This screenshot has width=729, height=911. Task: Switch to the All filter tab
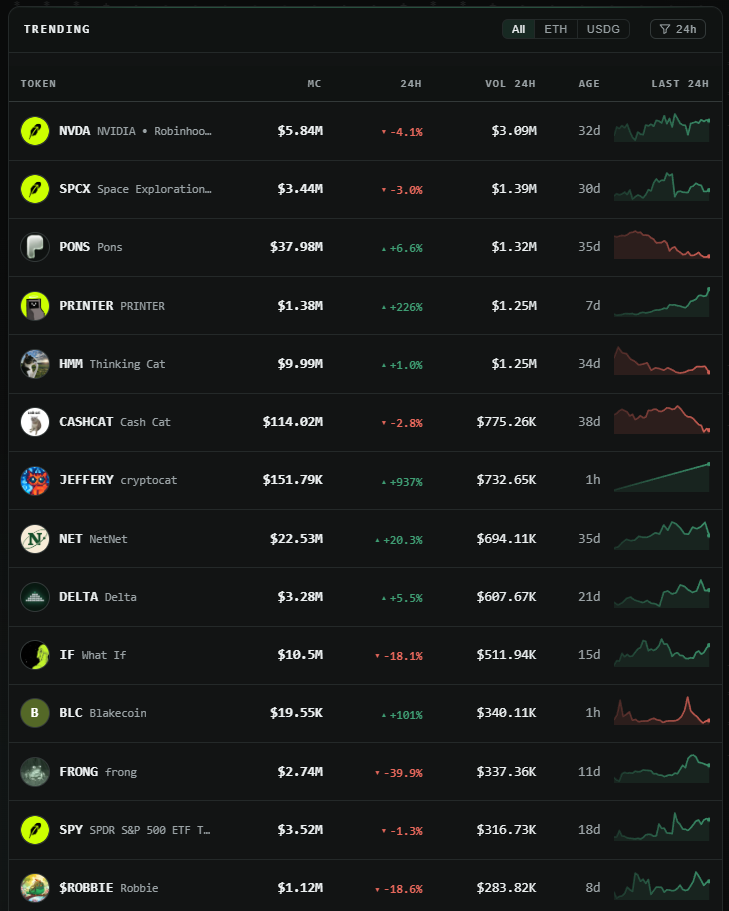click(518, 29)
